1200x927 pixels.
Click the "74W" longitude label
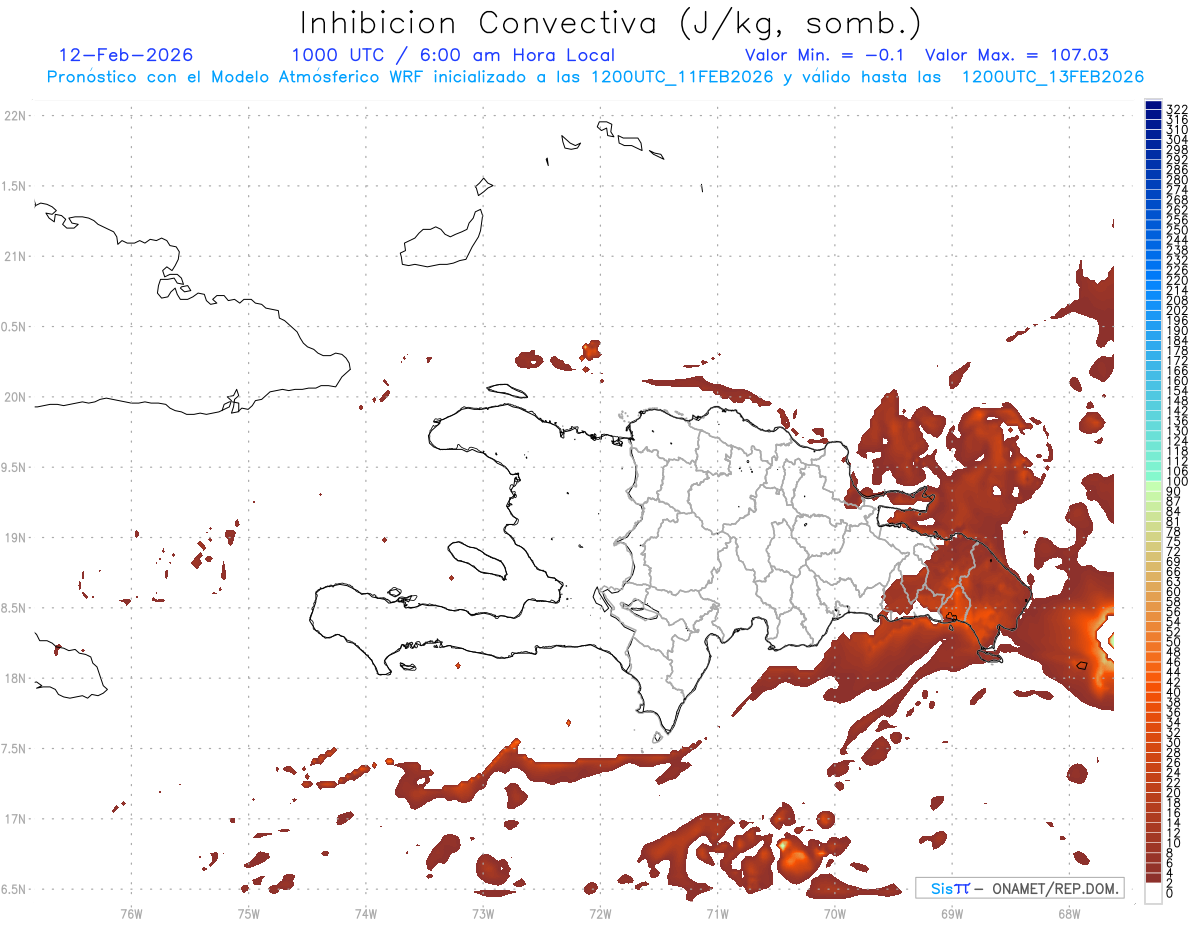[x=365, y=913]
